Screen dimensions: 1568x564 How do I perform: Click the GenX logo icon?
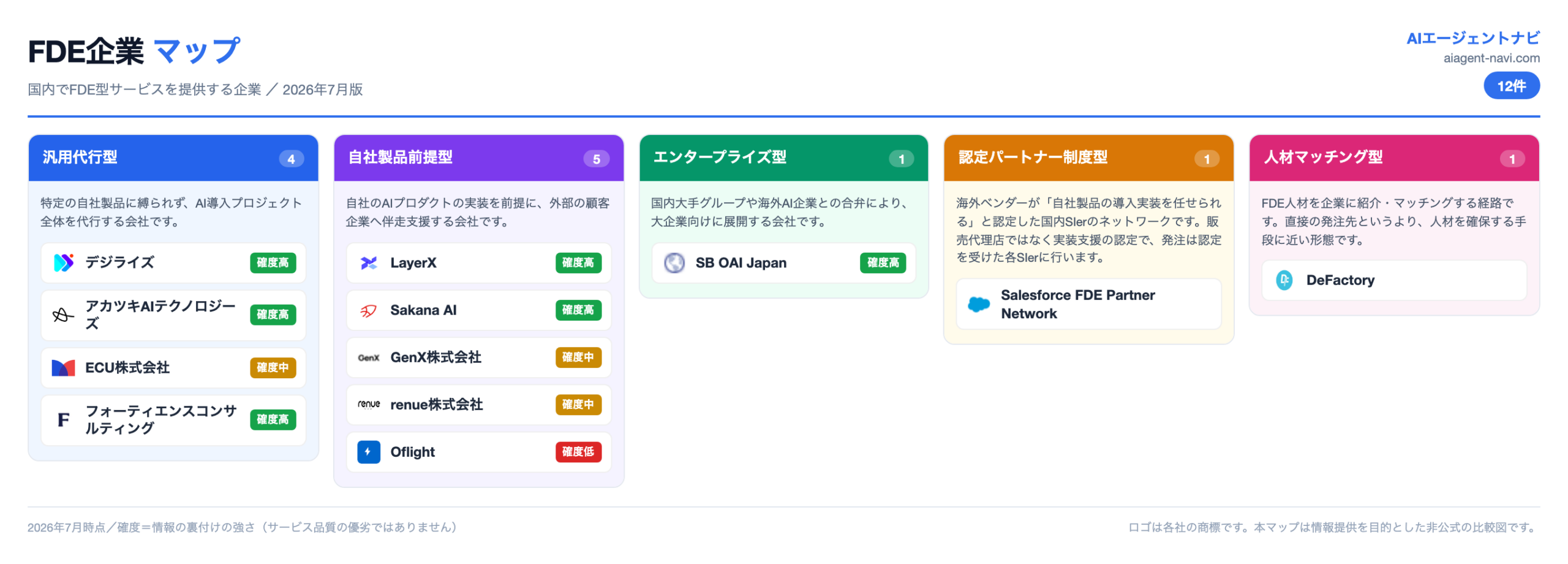click(368, 357)
